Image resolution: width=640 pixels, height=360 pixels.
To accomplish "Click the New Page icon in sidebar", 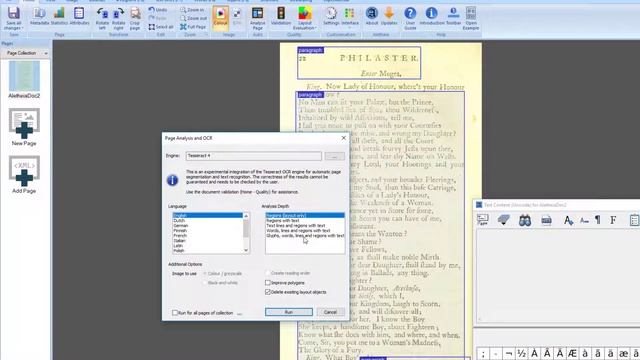I will point(24,124).
